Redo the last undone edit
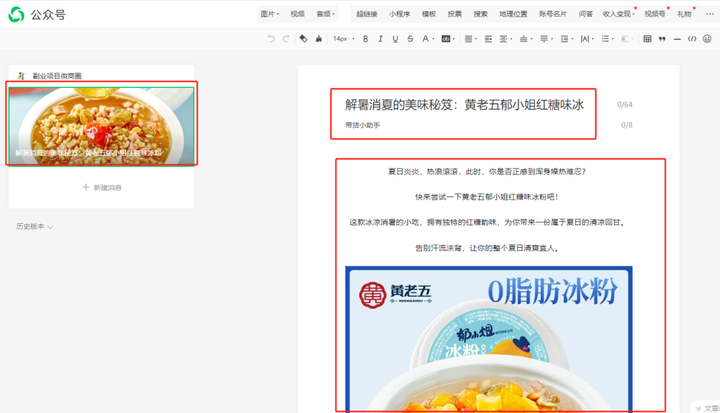This screenshot has width=720, height=413. coord(286,39)
